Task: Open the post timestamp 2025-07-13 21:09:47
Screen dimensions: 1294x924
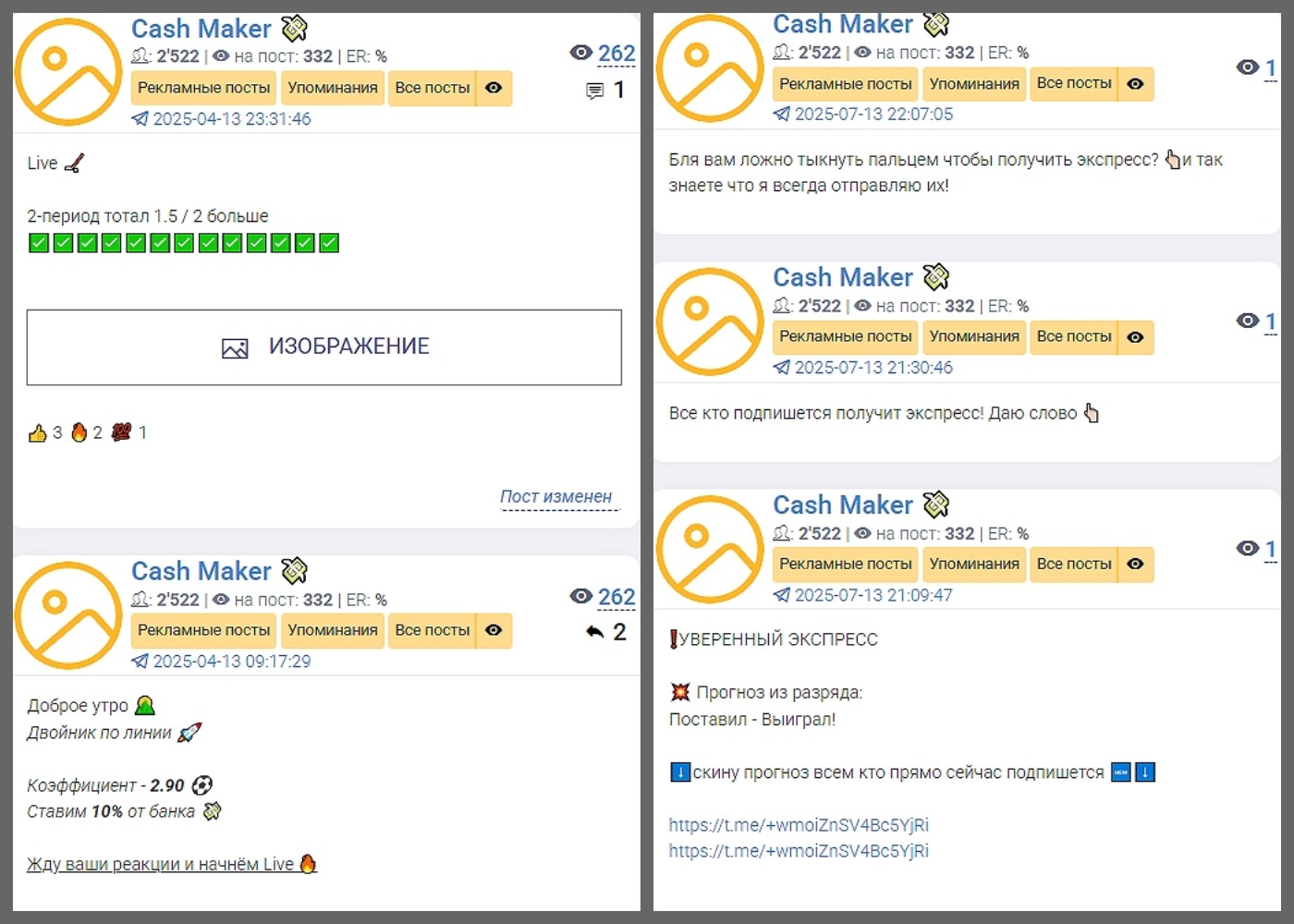Action: (873, 595)
